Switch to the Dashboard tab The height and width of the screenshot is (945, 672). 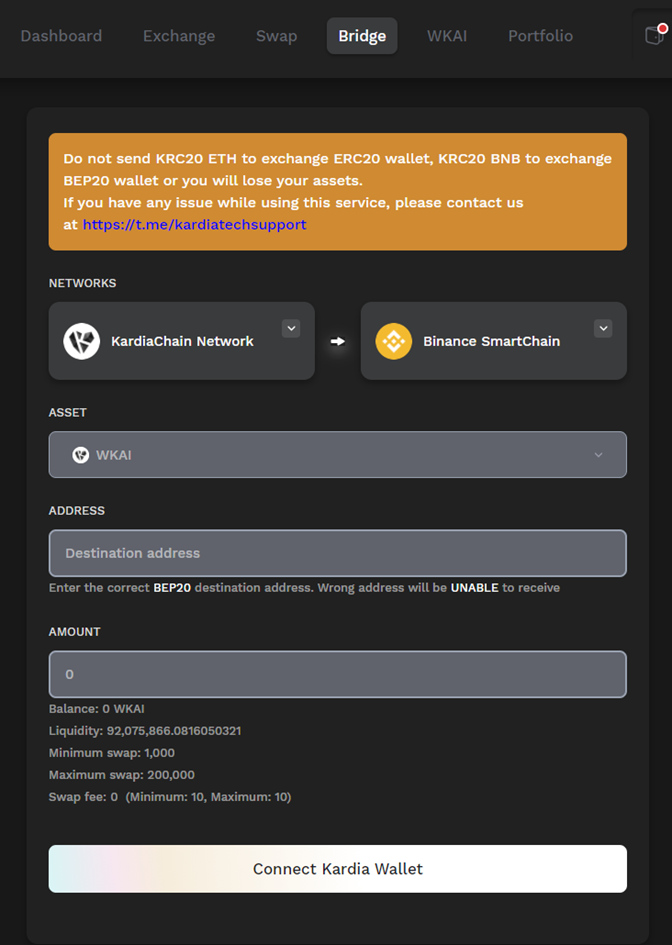(x=61, y=36)
